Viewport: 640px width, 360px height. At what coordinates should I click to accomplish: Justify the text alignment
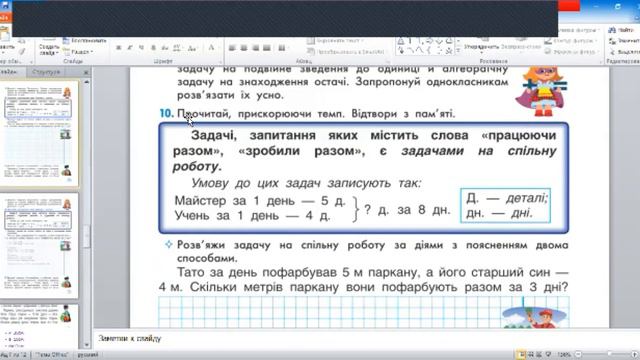(x=267, y=48)
